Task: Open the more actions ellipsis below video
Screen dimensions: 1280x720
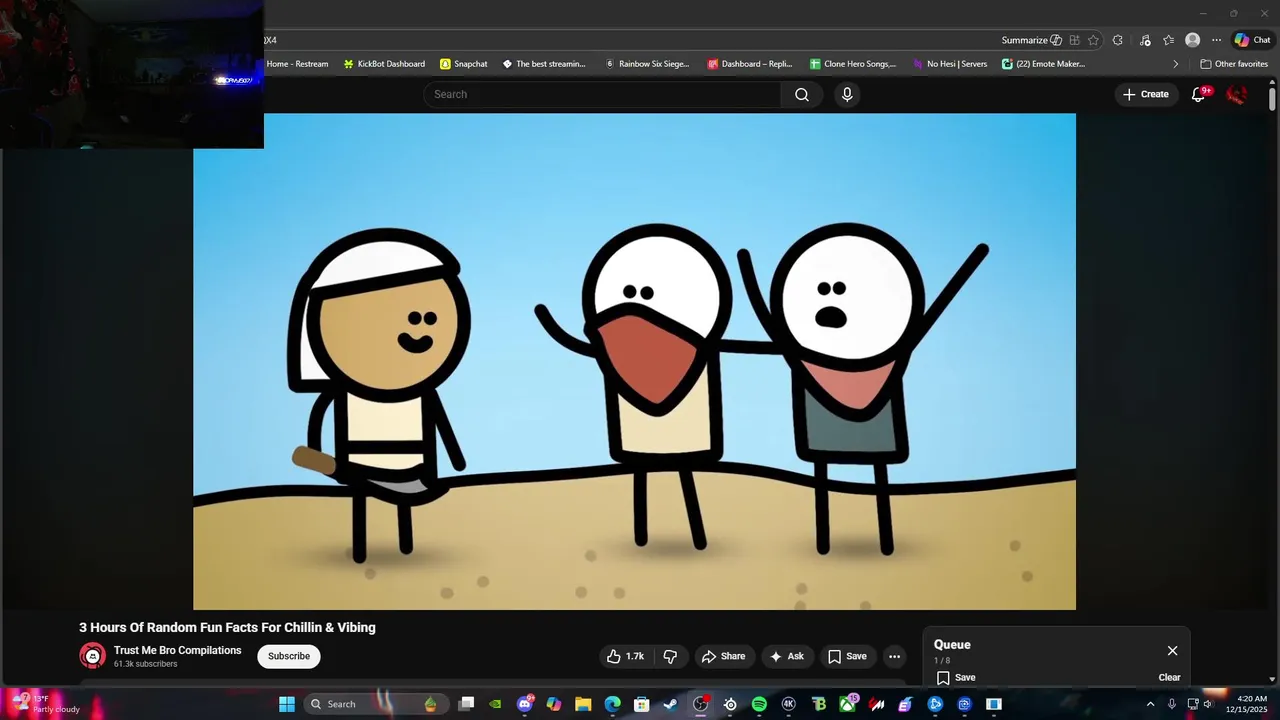Action: tap(895, 656)
